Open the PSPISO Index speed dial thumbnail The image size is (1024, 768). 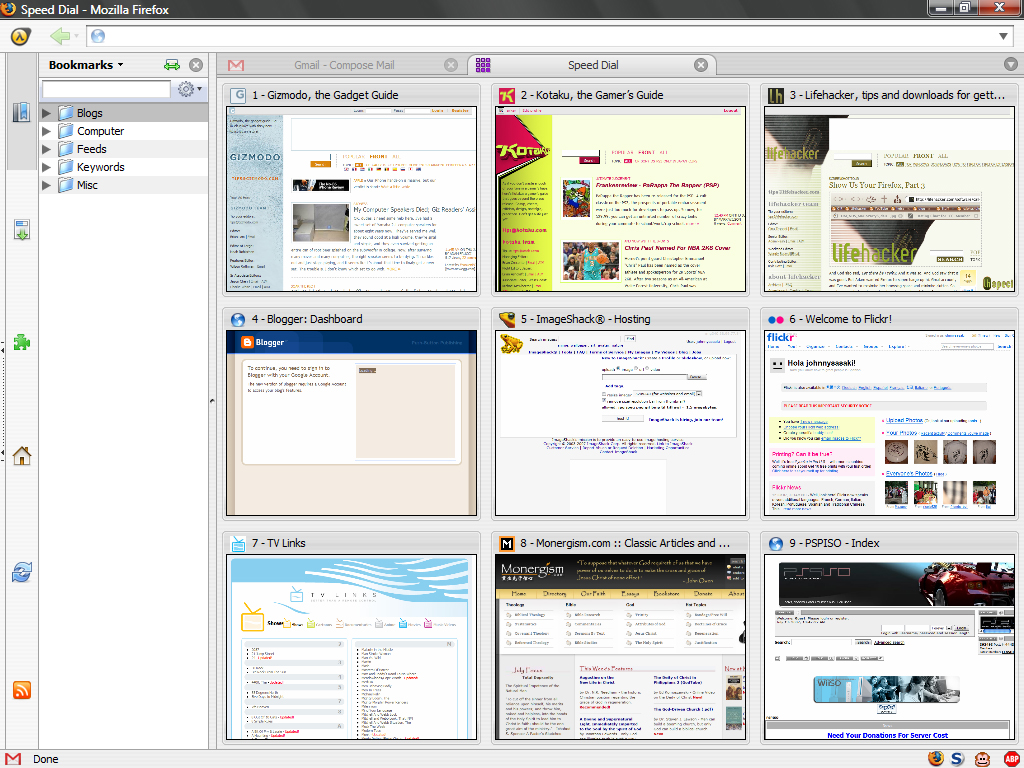coord(889,647)
